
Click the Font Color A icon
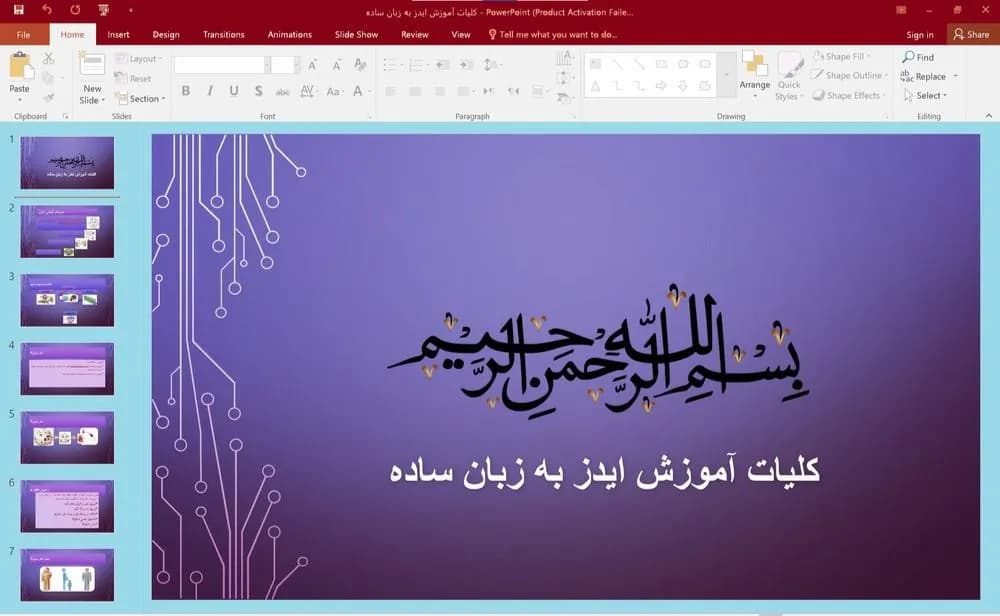click(358, 91)
